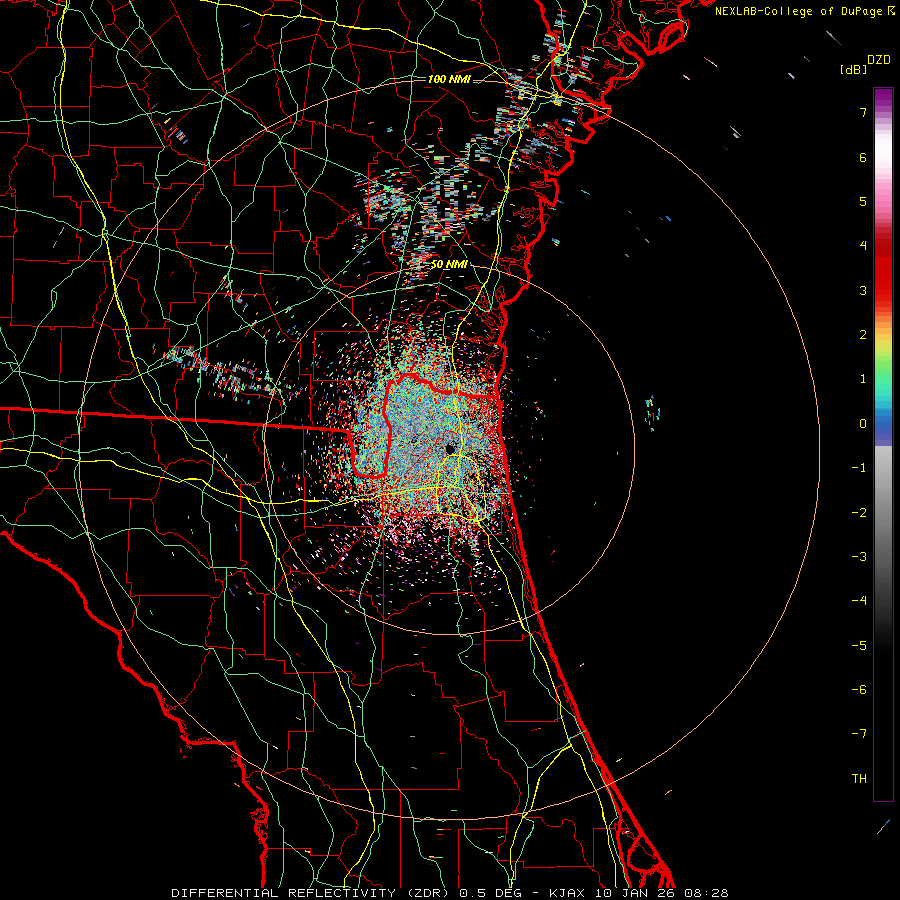
Task: Click the TH threshold label on the scale
Action: click(x=859, y=779)
